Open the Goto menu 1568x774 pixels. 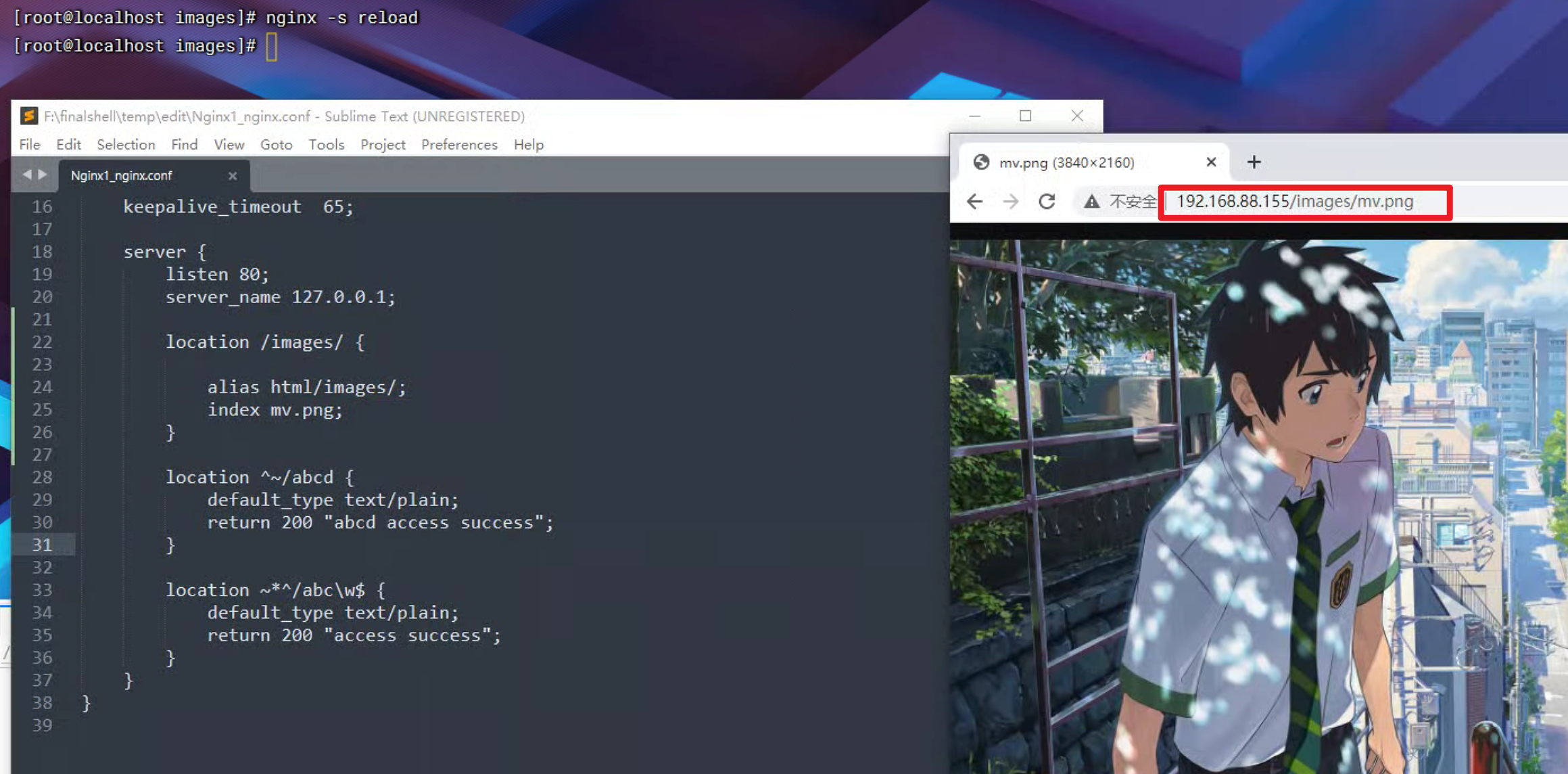click(x=276, y=145)
